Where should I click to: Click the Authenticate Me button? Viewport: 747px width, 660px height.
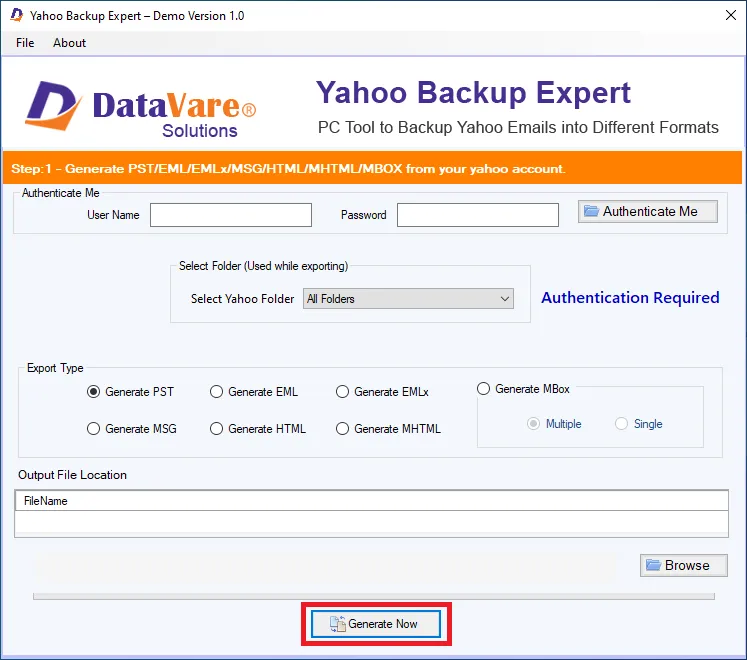(x=647, y=211)
